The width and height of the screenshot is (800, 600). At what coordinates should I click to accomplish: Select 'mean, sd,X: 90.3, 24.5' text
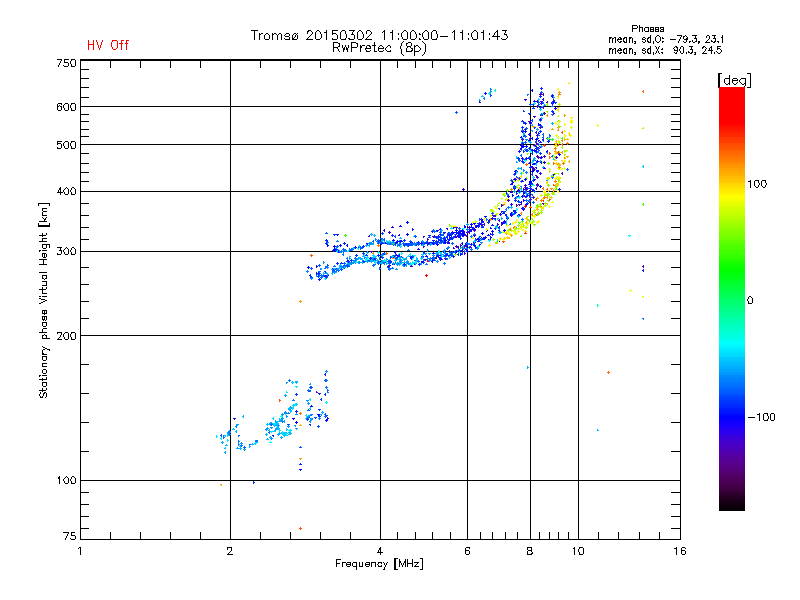[665, 50]
